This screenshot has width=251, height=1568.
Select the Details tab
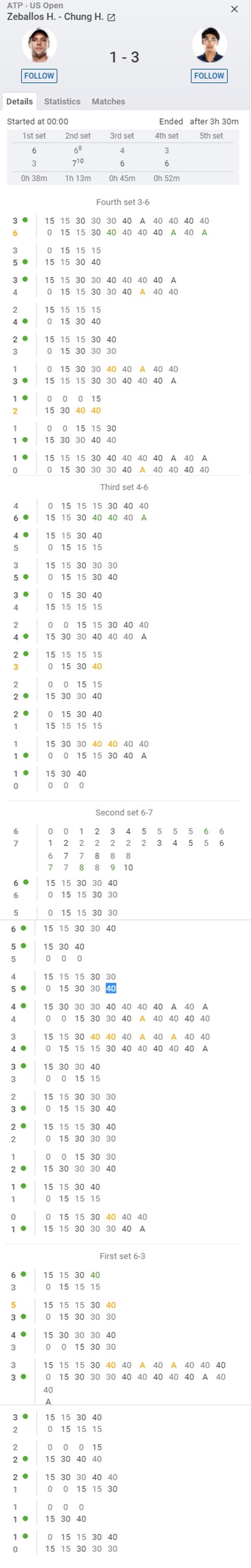pos(19,102)
